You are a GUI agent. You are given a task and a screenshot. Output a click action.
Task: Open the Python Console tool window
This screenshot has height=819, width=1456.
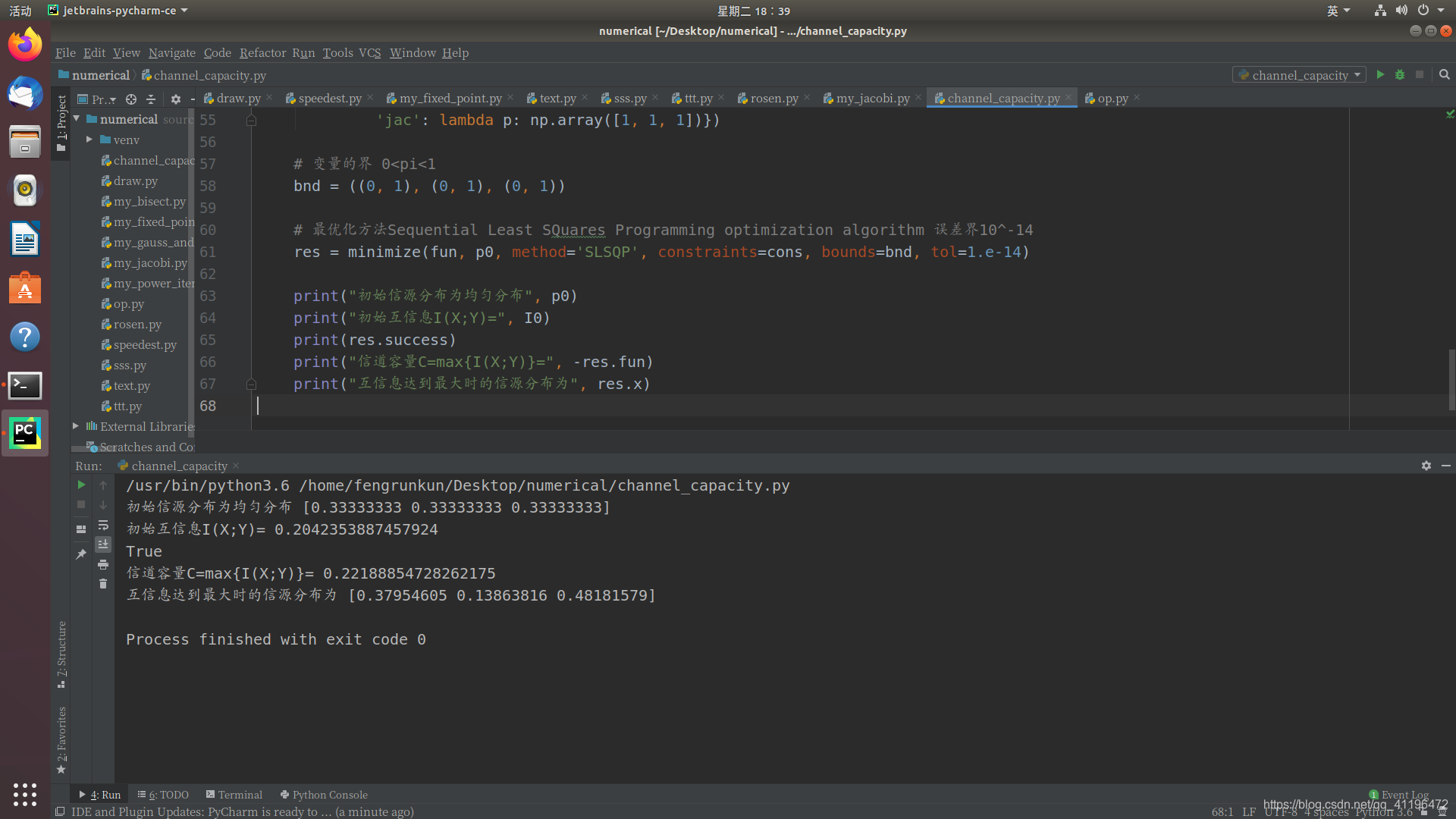(324, 795)
